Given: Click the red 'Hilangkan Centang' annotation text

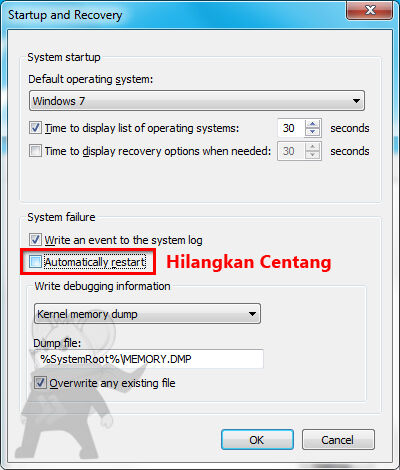Looking at the screenshot, I should click(x=249, y=262).
